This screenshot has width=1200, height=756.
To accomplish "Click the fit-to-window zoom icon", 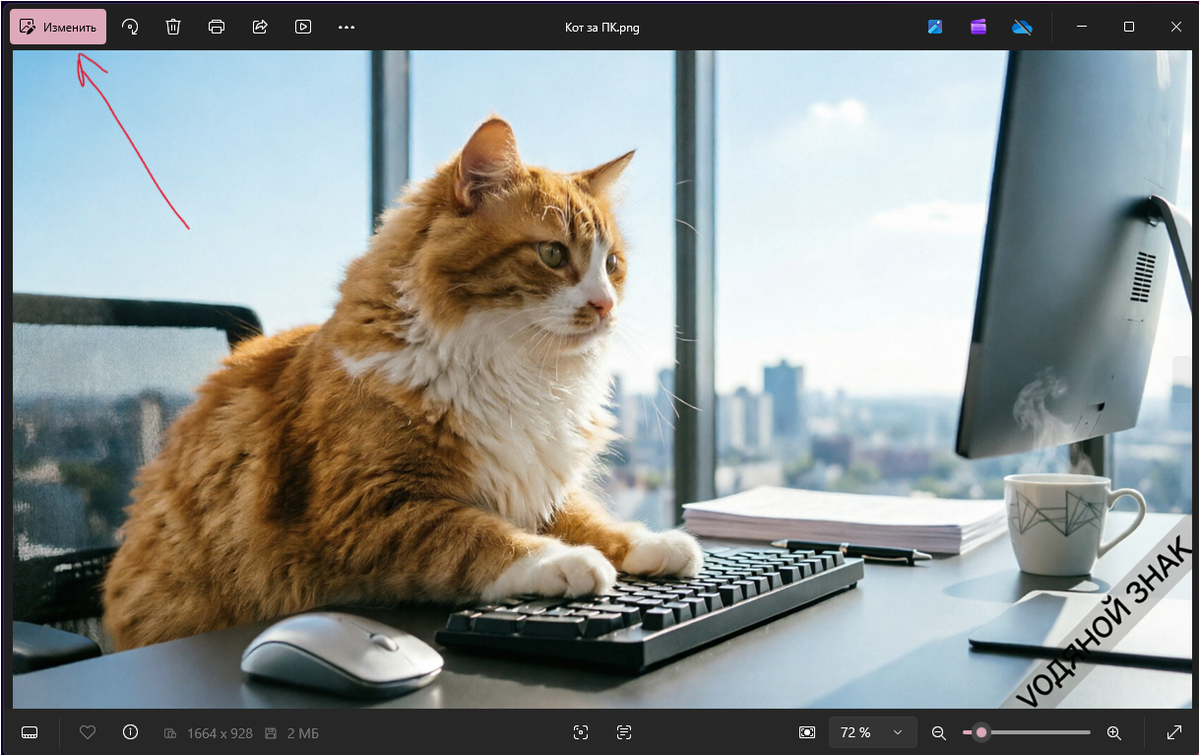I will [x=807, y=733].
